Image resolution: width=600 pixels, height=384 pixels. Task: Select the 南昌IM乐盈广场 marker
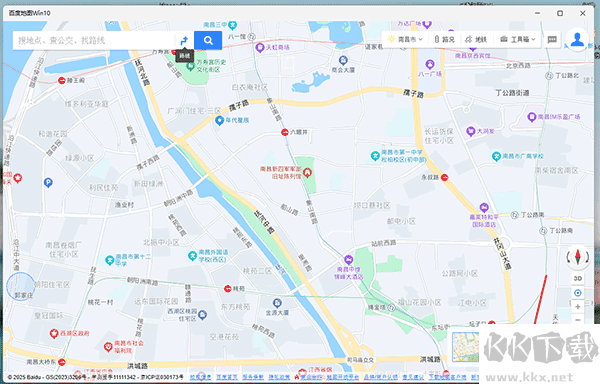532,117
